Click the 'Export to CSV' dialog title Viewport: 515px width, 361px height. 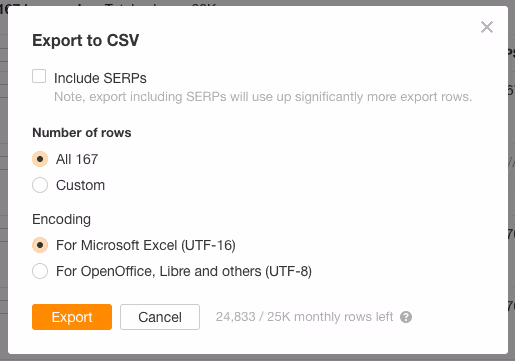pos(86,41)
